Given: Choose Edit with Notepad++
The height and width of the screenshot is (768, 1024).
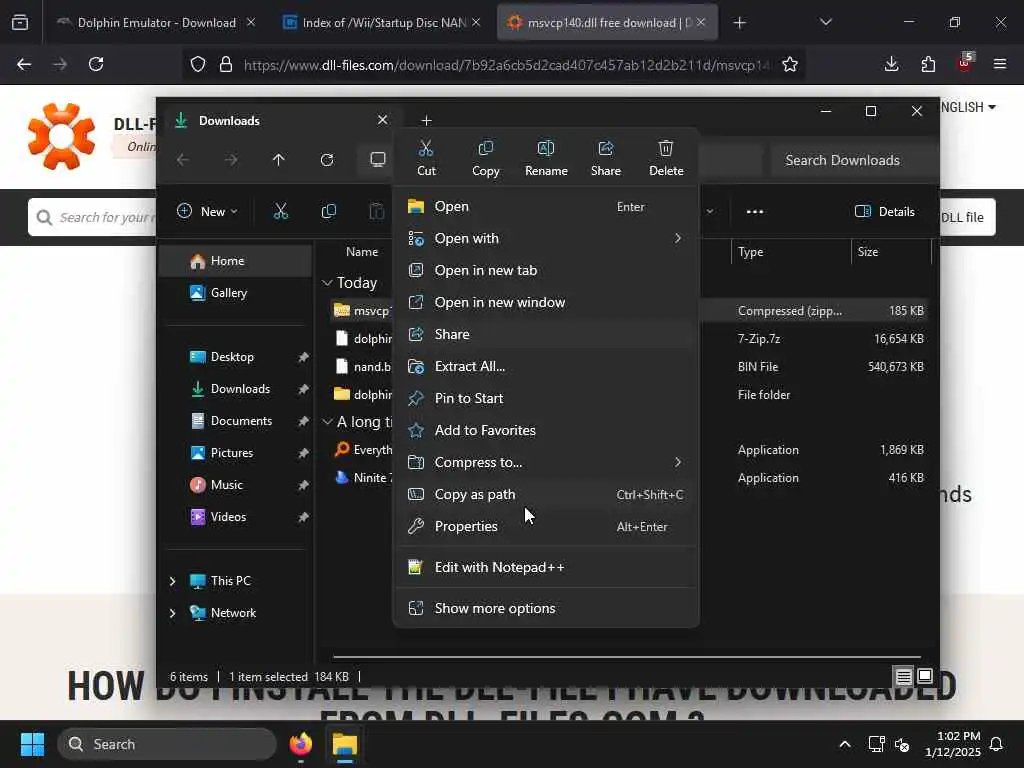Looking at the screenshot, I should (546, 567).
